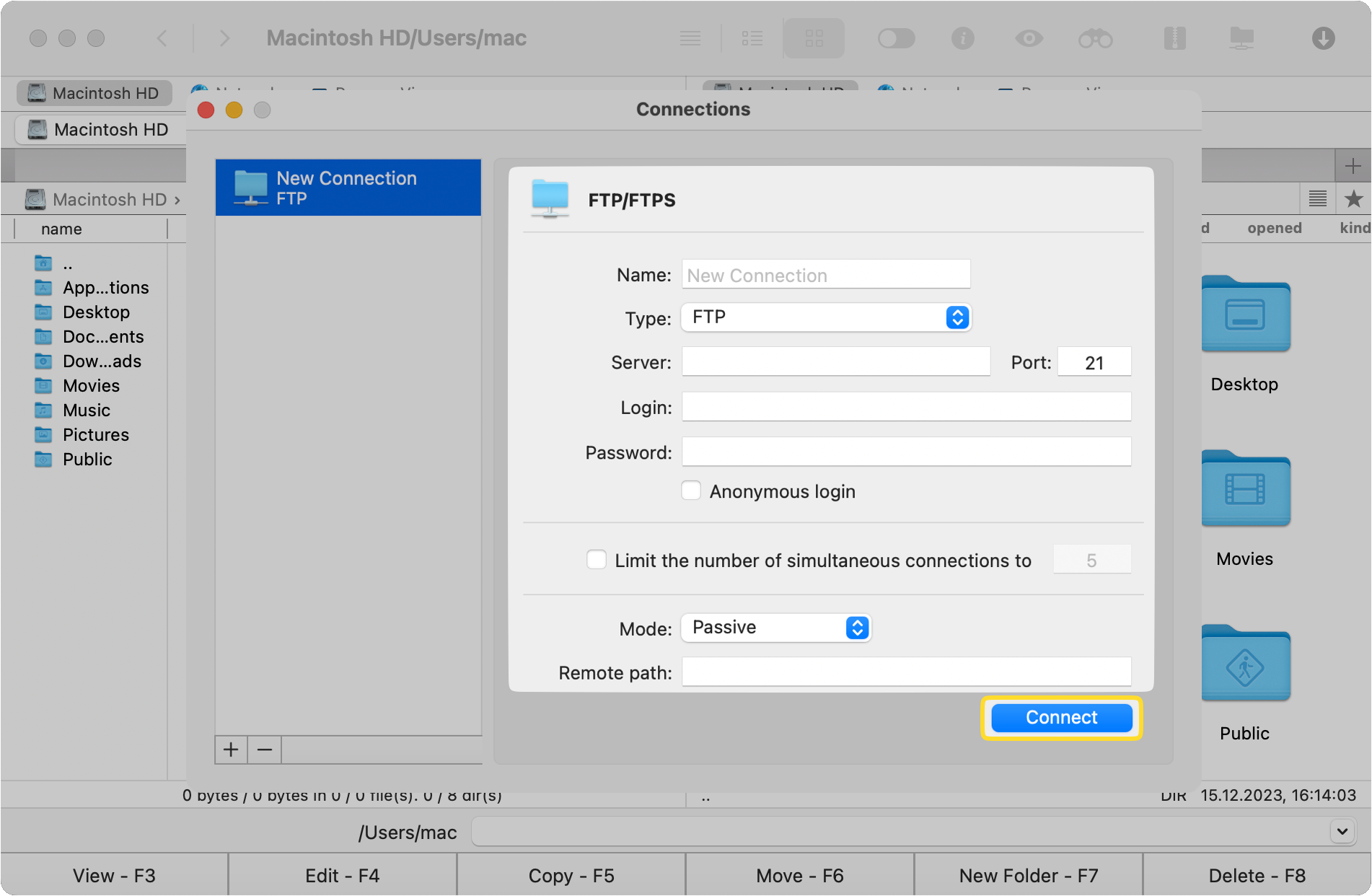Toggle the dual-pane switch in the toolbar

(x=897, y=38)
